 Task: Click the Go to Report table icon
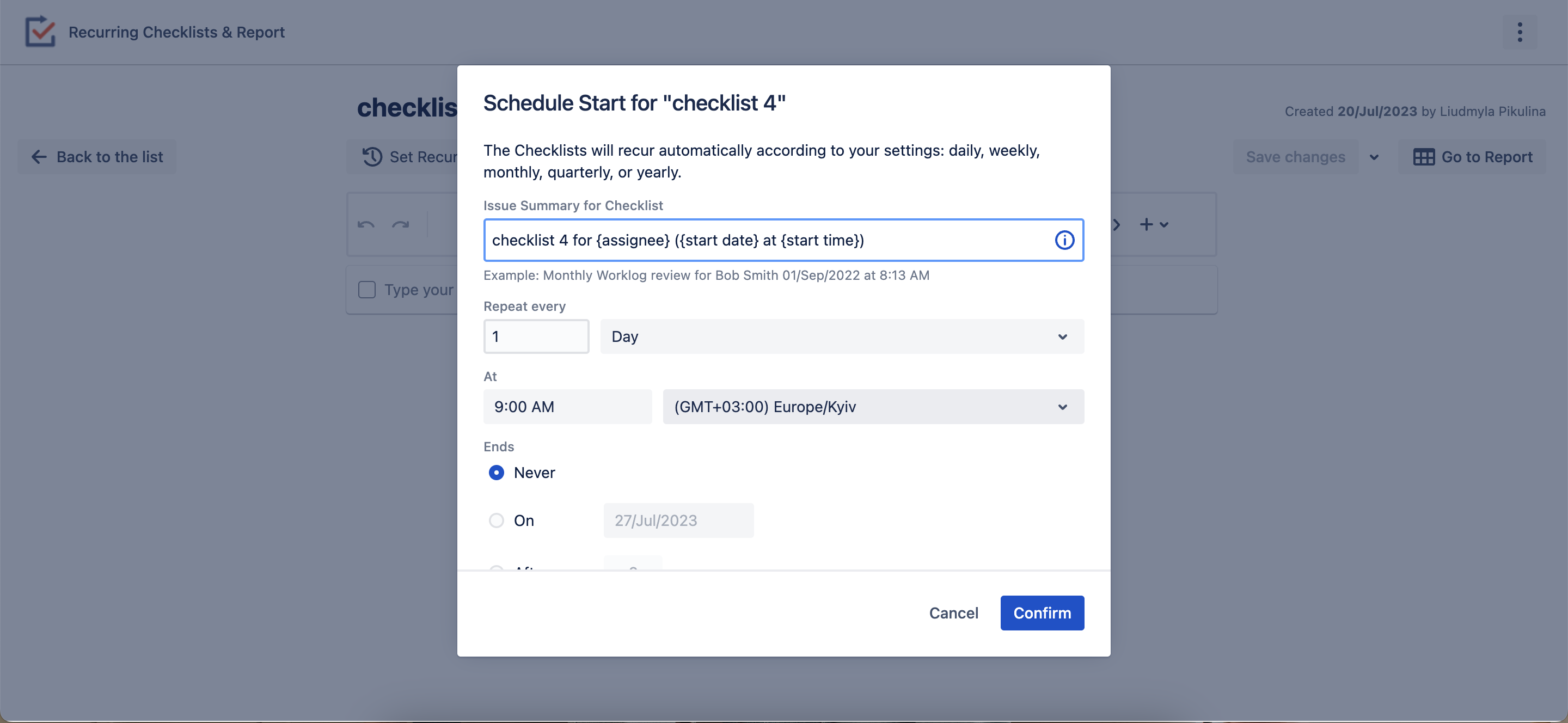point(1424,157)
